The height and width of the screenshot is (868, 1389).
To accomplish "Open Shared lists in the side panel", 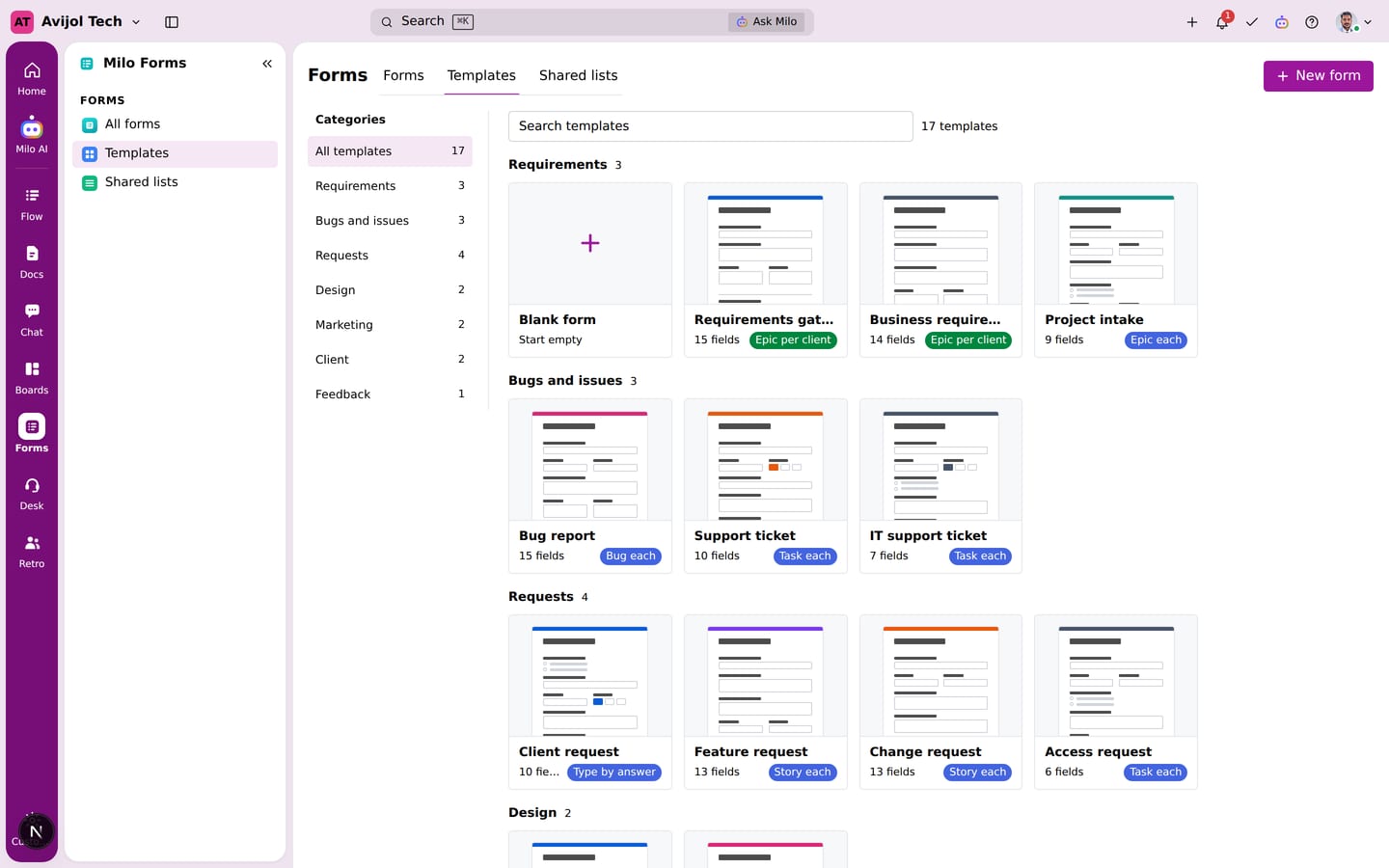I will pos(175,182).
